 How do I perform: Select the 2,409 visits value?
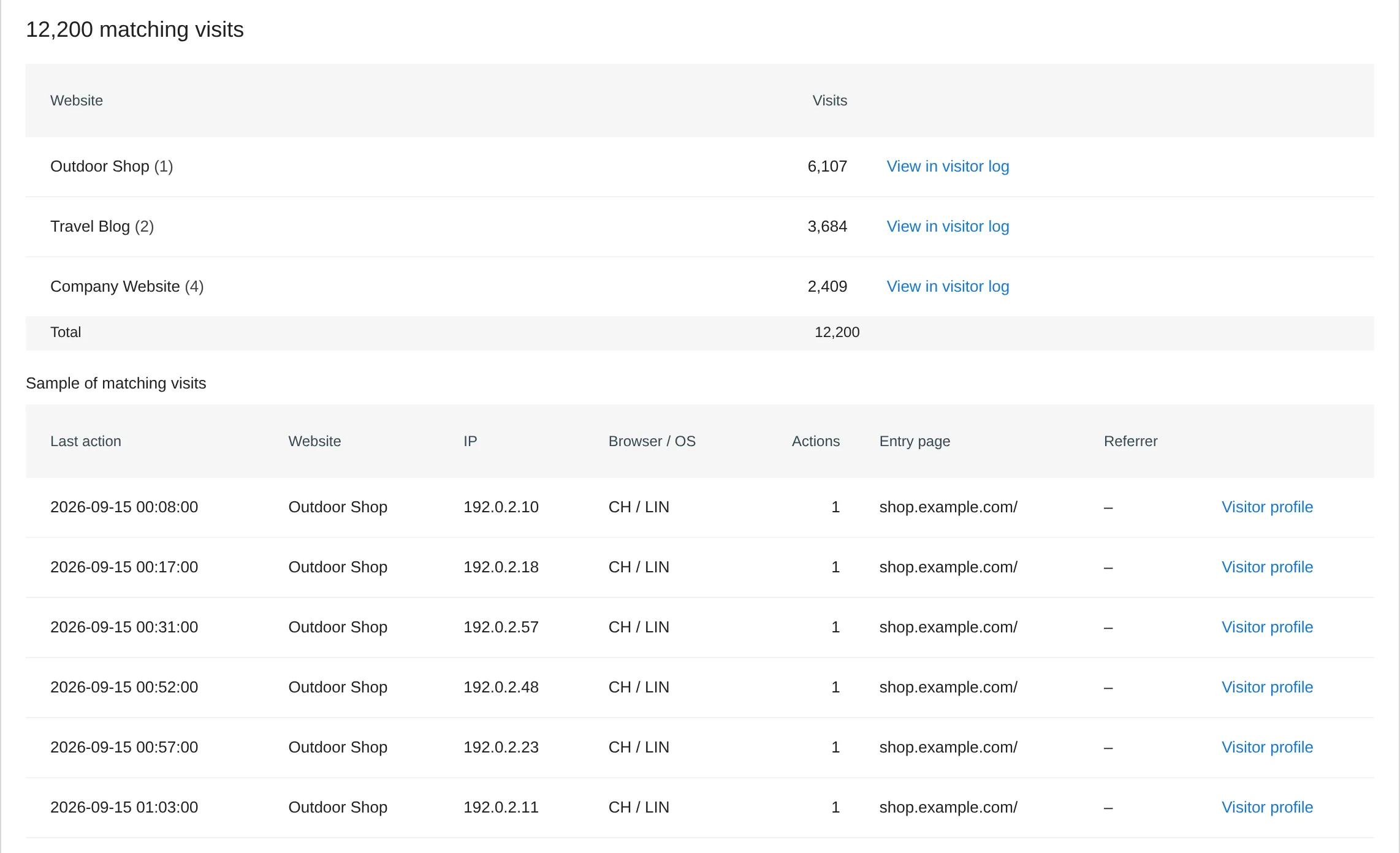coord(827,286)
